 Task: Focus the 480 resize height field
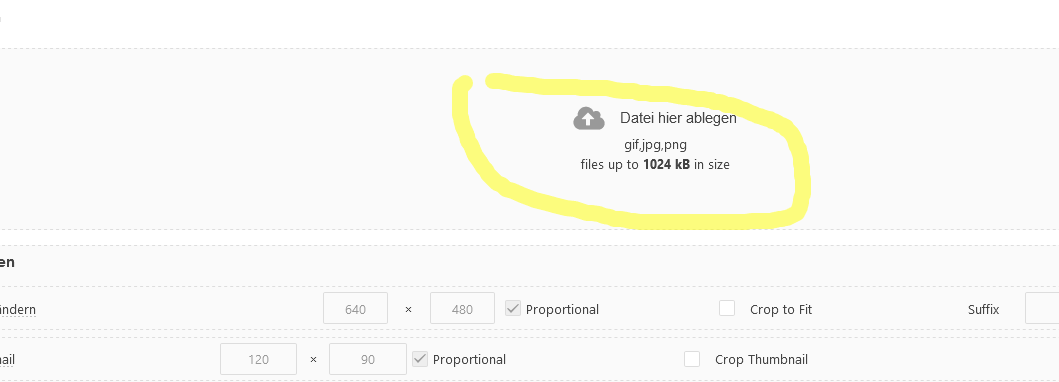coord(462,308)
